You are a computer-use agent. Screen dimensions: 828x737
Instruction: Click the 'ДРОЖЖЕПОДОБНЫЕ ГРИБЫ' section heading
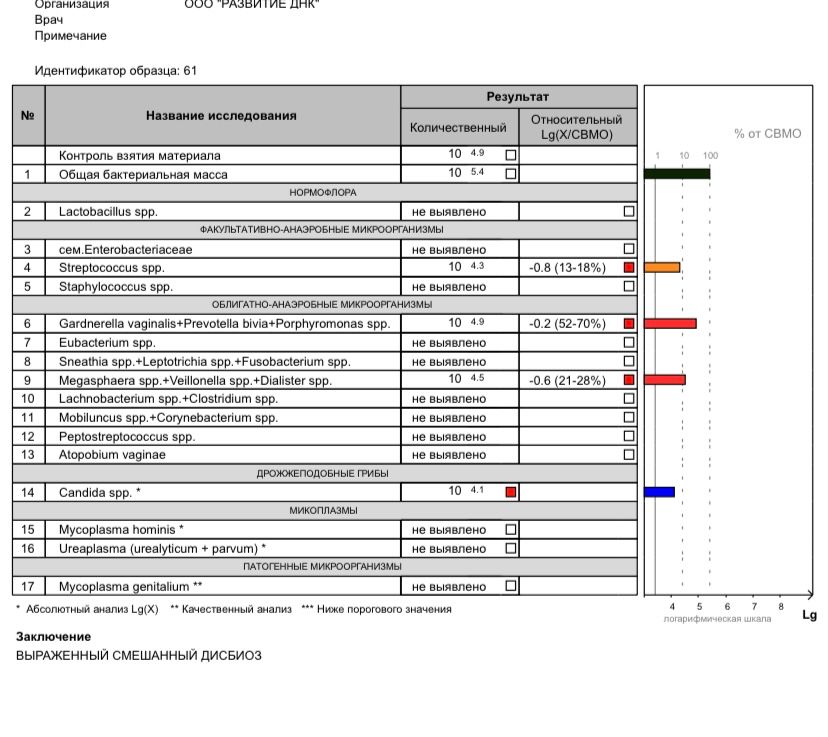(323, 474)
